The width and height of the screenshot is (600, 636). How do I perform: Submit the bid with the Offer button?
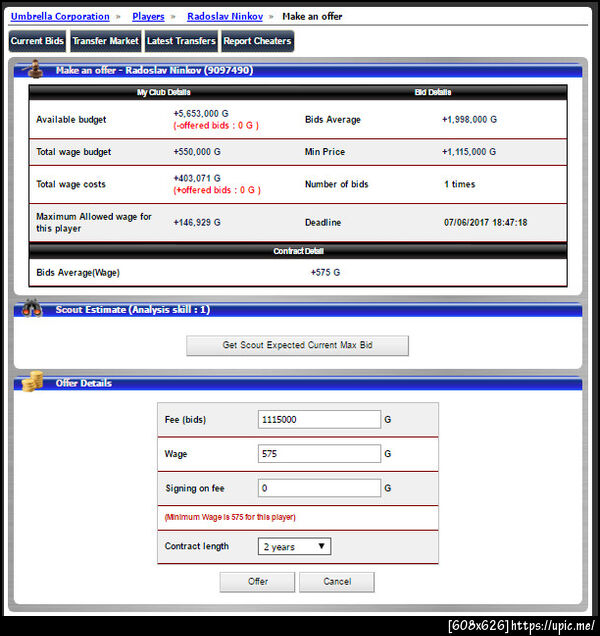pos(257,582)
